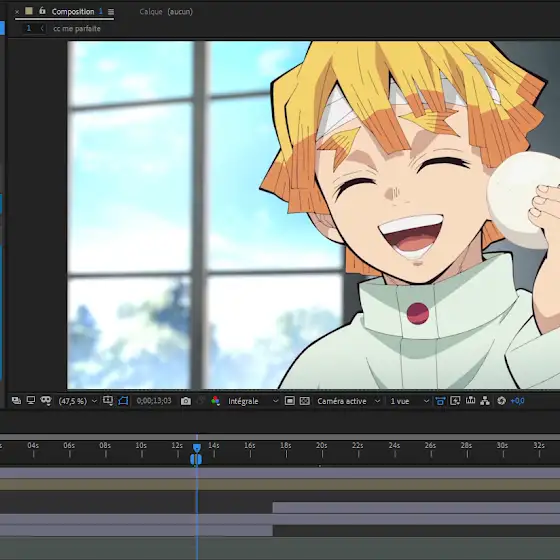Click the 1 breadcrumb in composition navigator

29,28
